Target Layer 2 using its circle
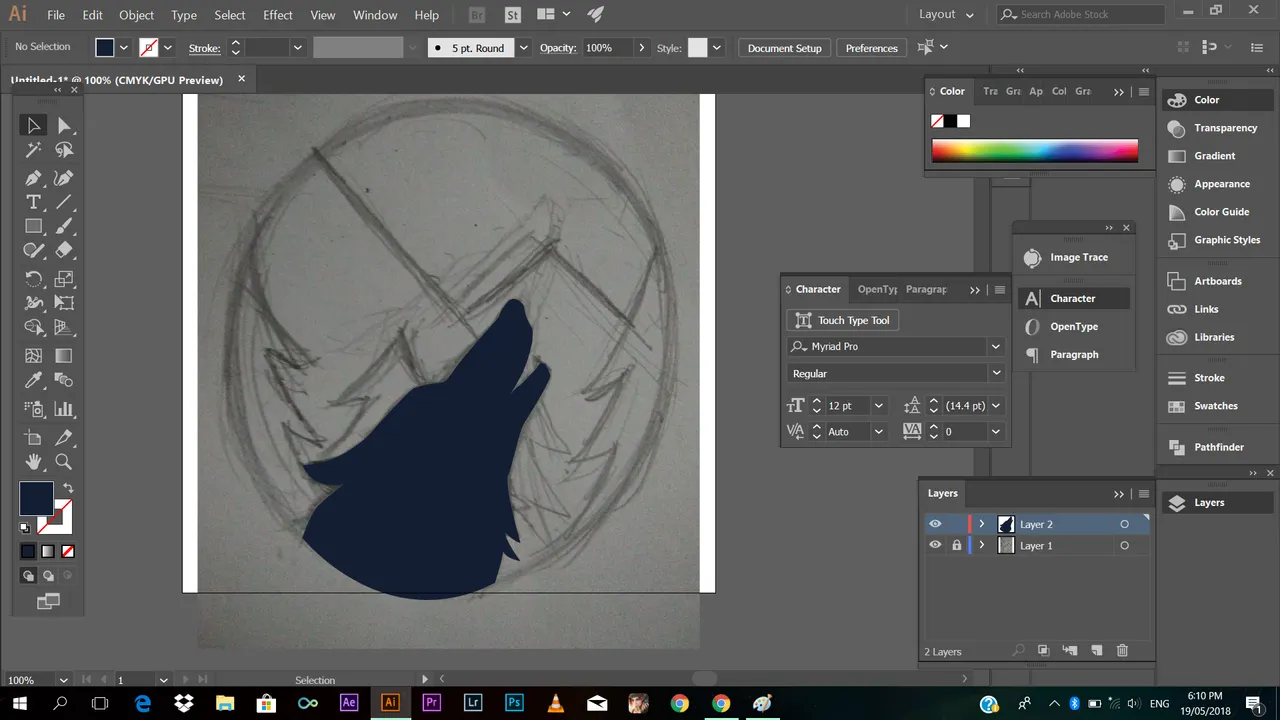Image resolution: width=1280 pixels, height=720 pixels. click(x=1124, y=524)
